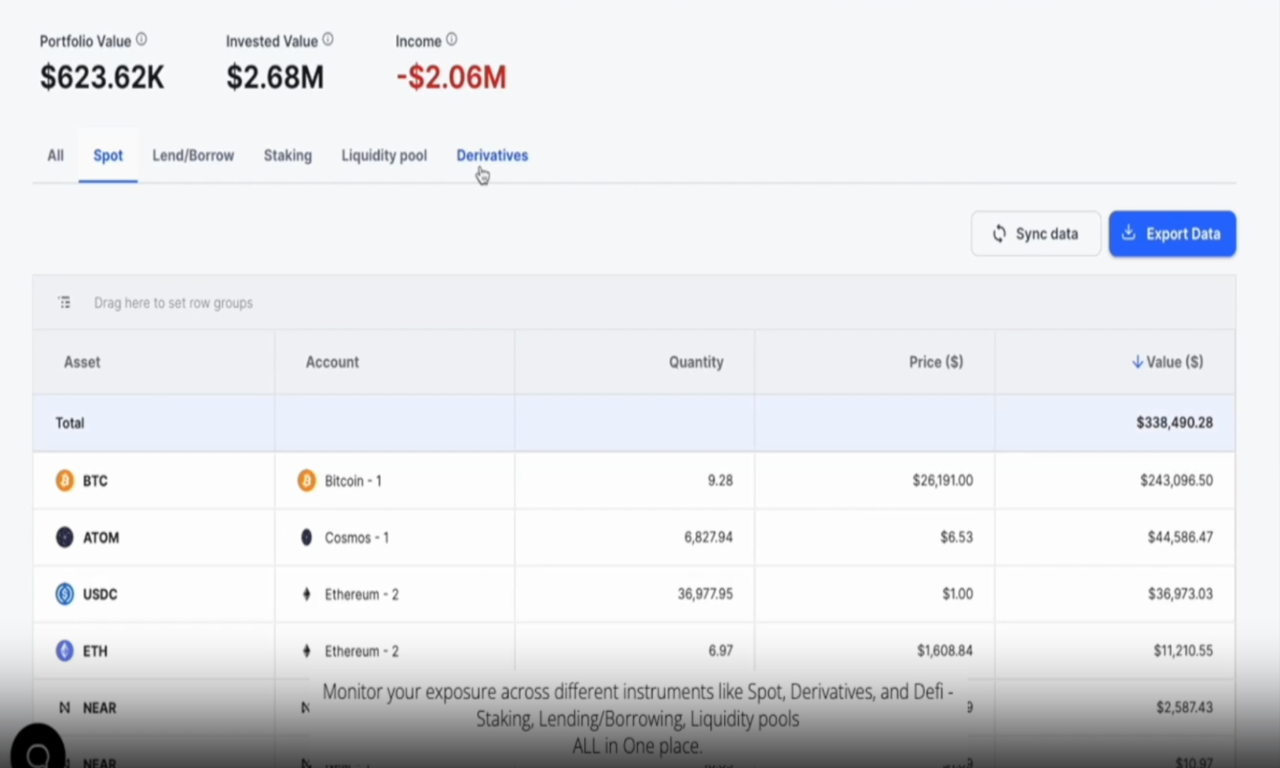The width and height of the screenshot is (1280, 768).
Task: Open the Staking tab
Action: point(288,156)
